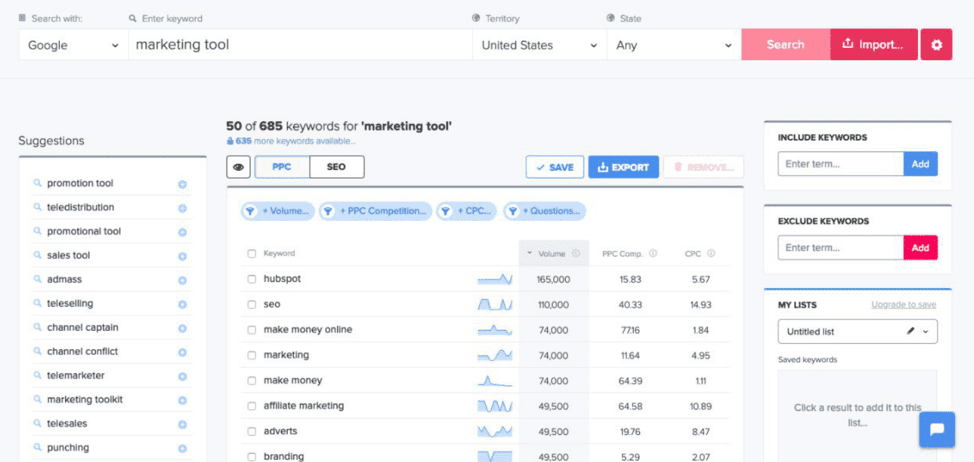Click plus icon next to 'marketing toolkit'
The height and width of the screenshot is (462, 974).
[x=182, y=400]
